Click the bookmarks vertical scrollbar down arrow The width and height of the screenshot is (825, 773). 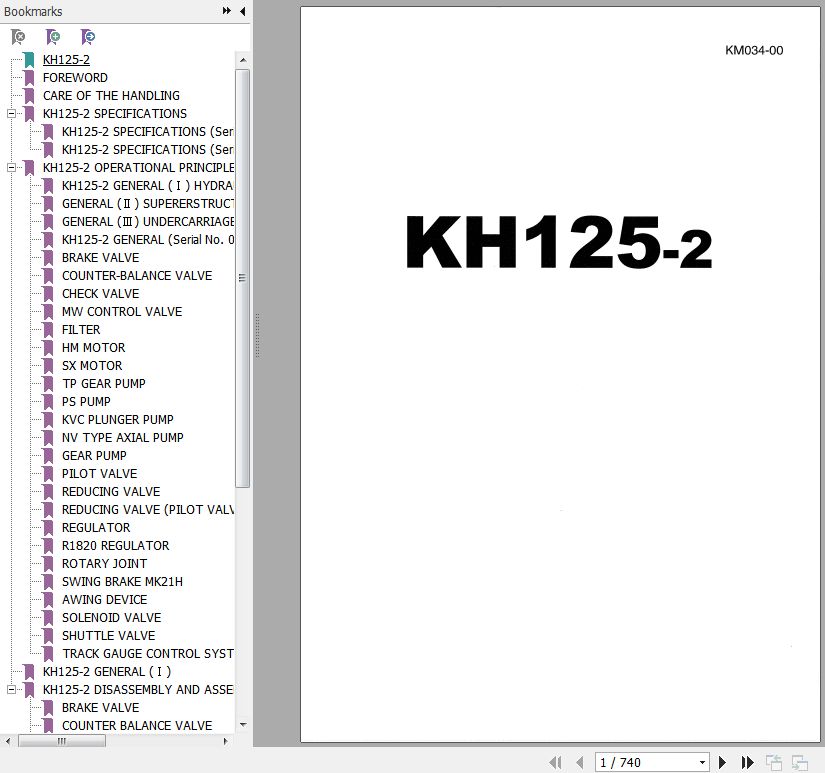243,725
